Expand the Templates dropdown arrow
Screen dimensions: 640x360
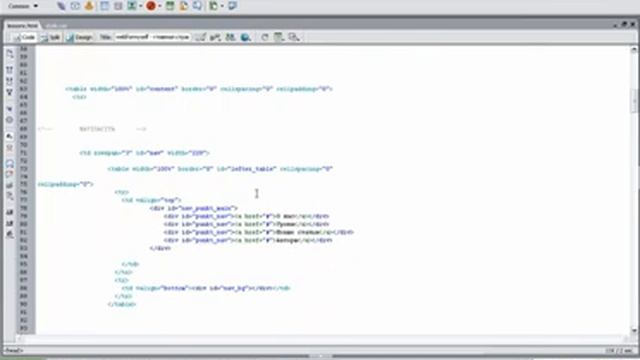click(222, 6)
